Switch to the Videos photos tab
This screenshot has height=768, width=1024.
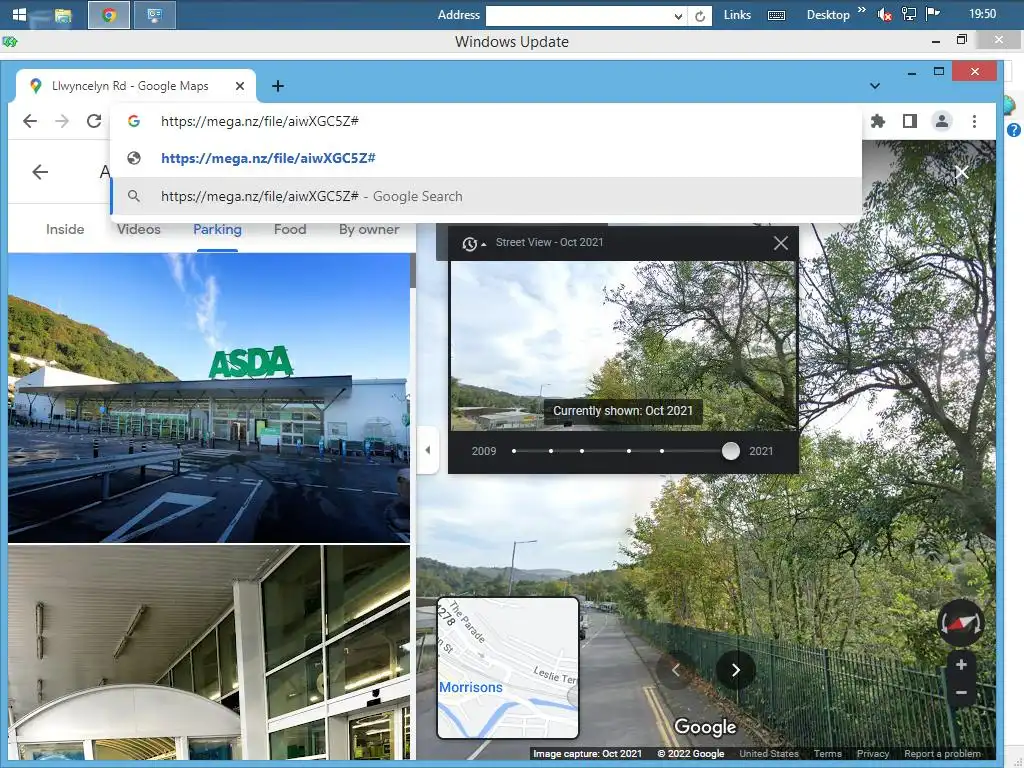coord(138,229)
